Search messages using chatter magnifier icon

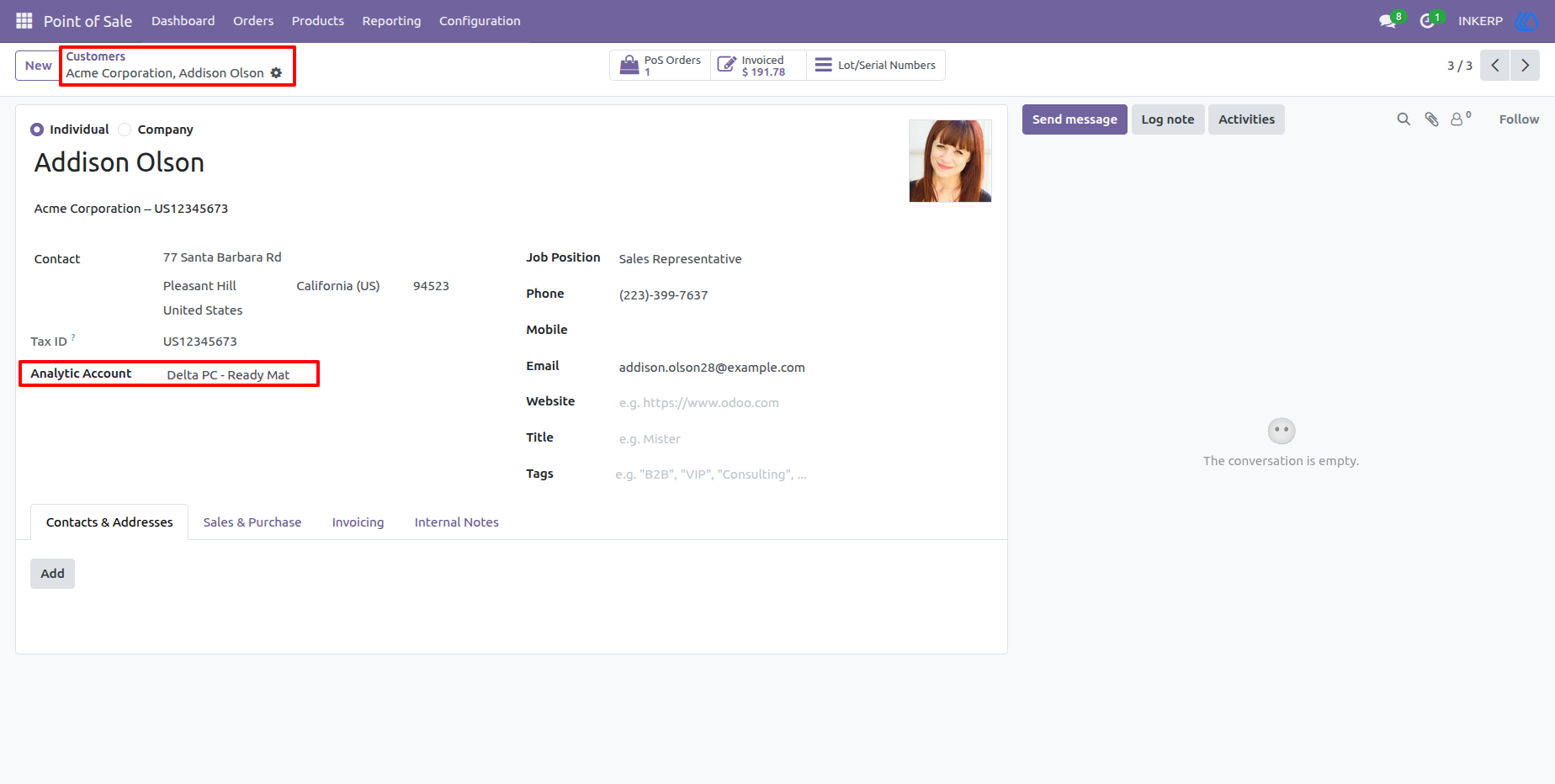pos(1404,119)
